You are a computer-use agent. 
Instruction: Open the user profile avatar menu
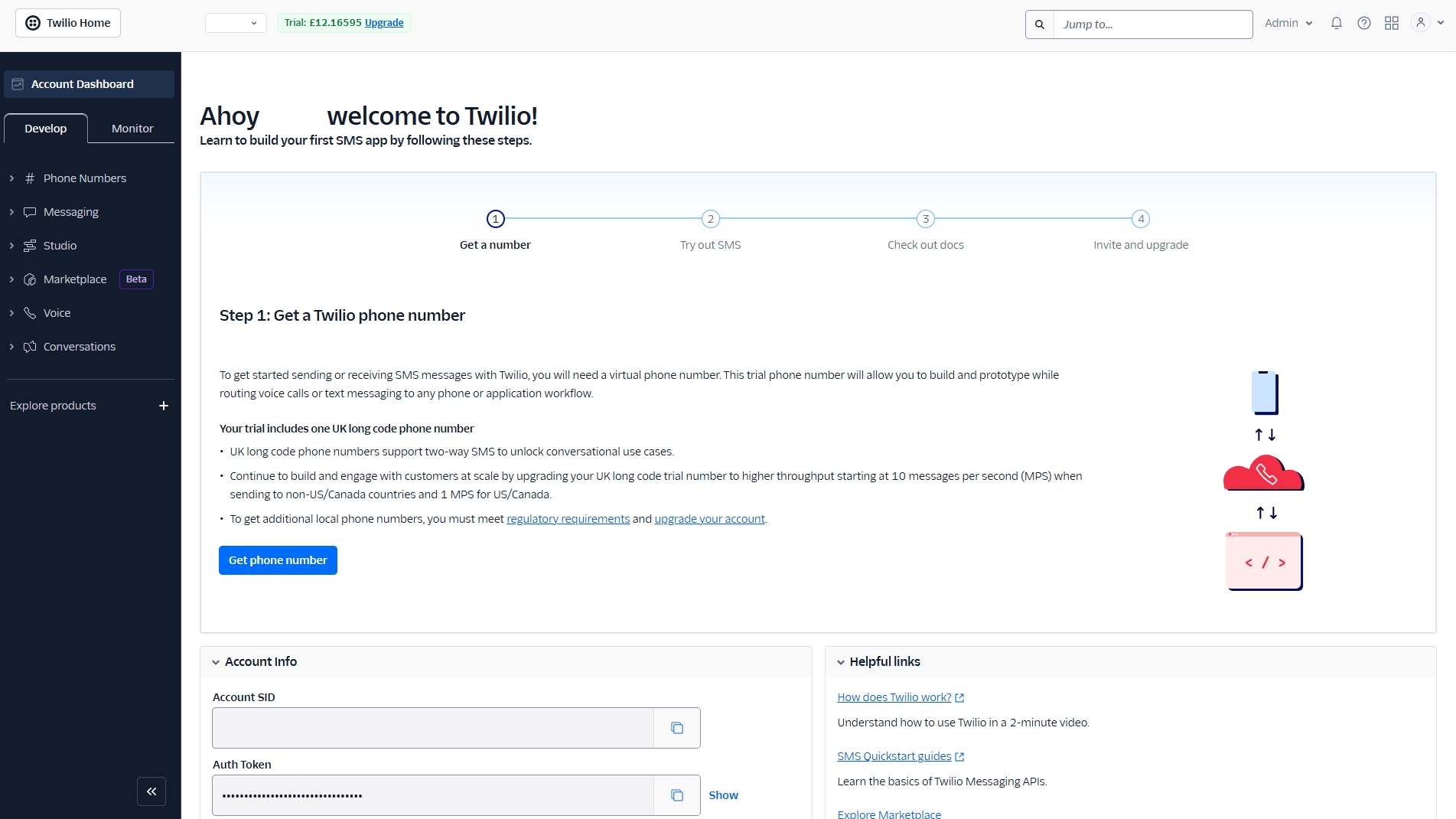click(1427, 23)
